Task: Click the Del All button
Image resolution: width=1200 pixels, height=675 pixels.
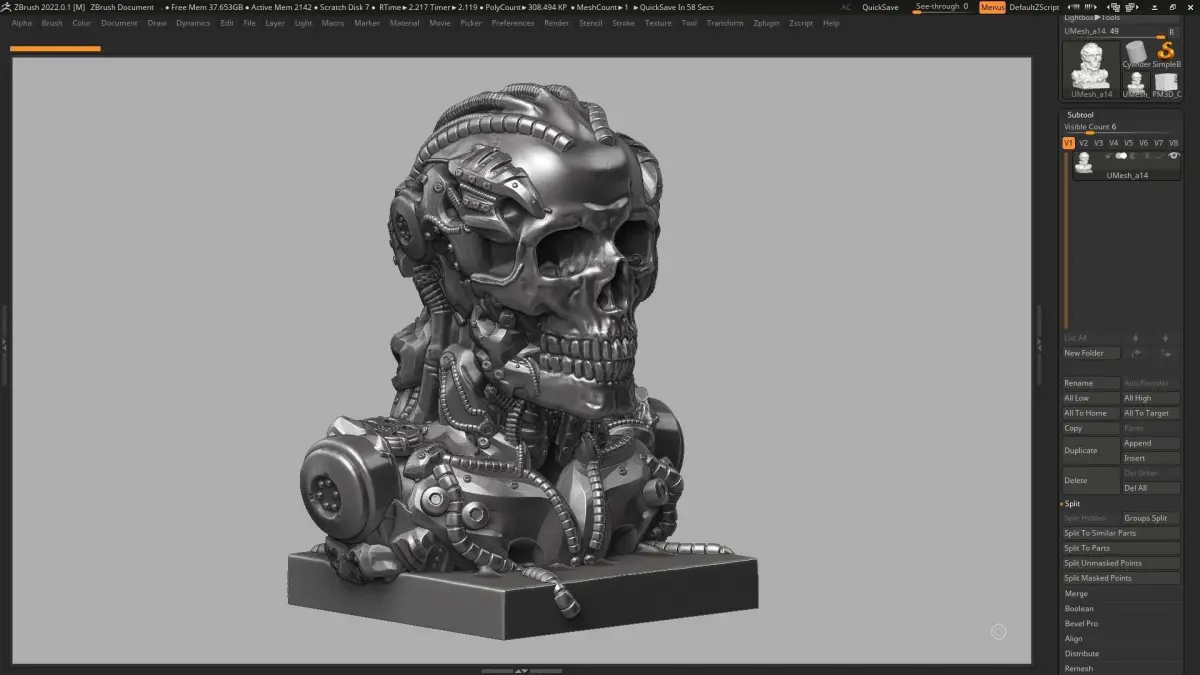Action: (x=1151, y=488)
